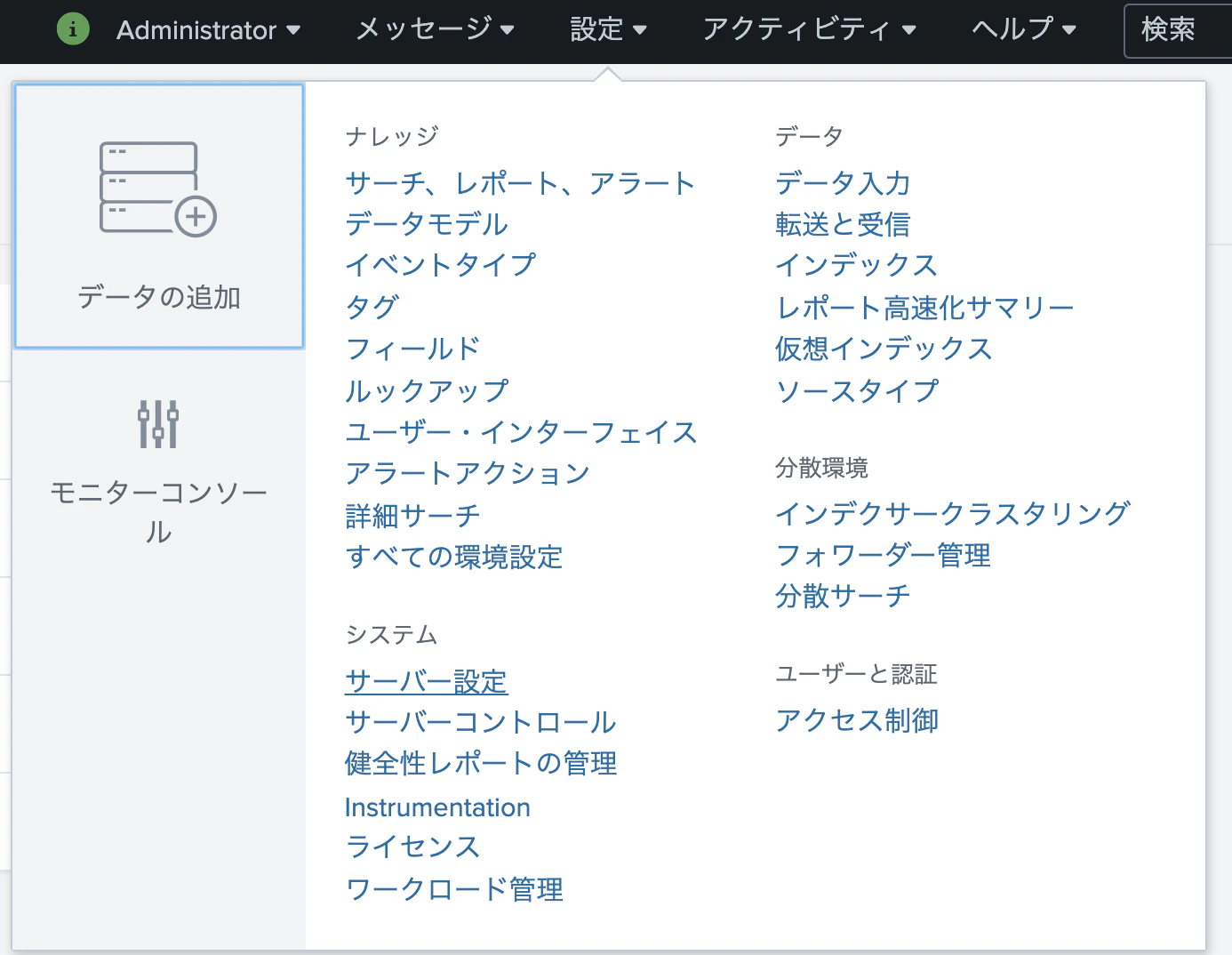Open アクセス制御 settings
The height and width of the screenshot is (955, 1232).
tap(857, 720)
